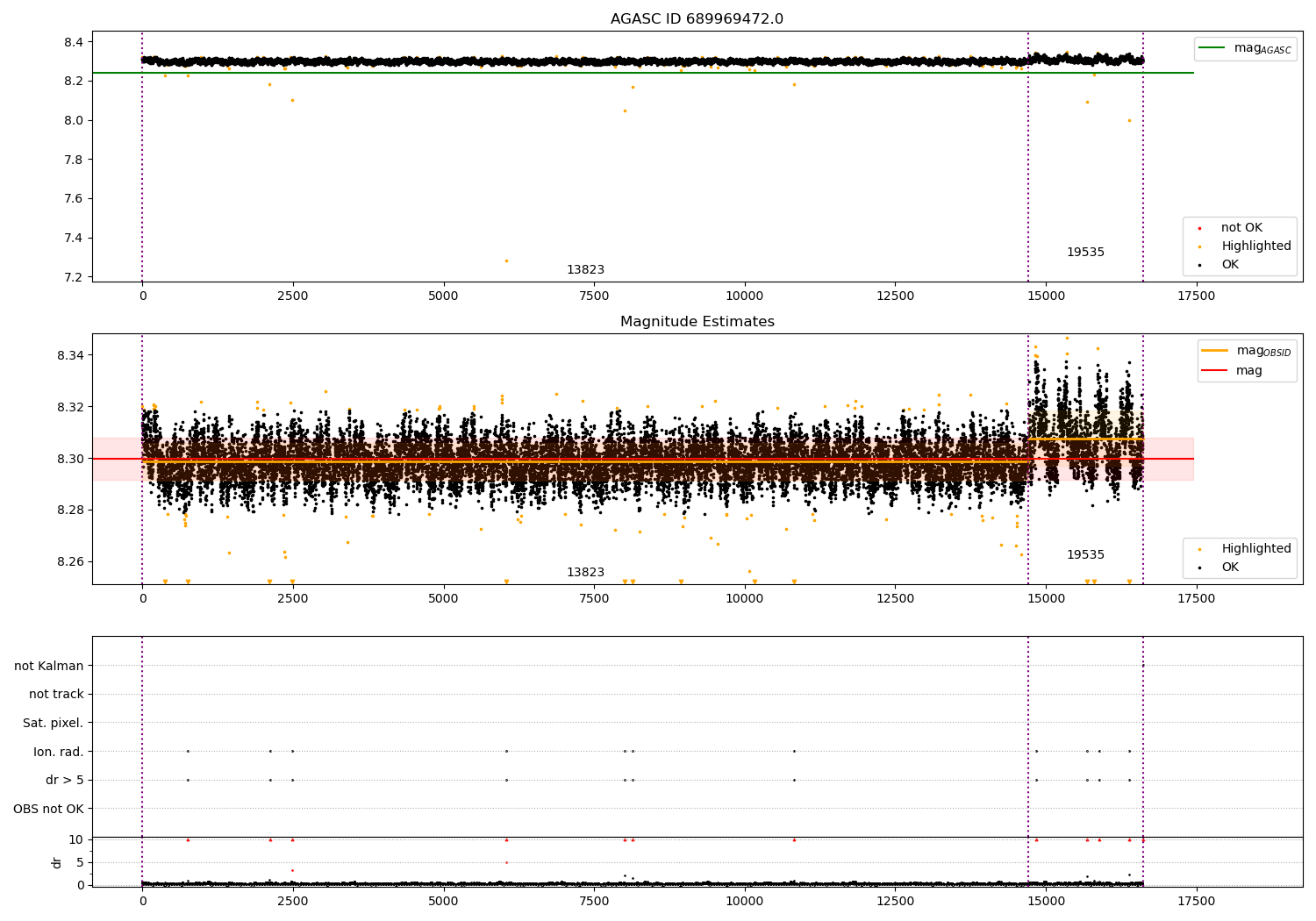1316x921 pixels.
Task: Click the 'AGASC ID 689969472.0' title
Action: pos(697,19)
